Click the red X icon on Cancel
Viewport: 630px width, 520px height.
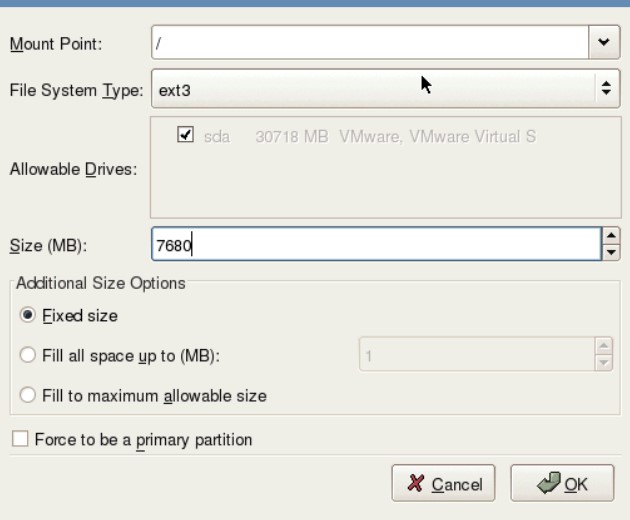(415, 483)
